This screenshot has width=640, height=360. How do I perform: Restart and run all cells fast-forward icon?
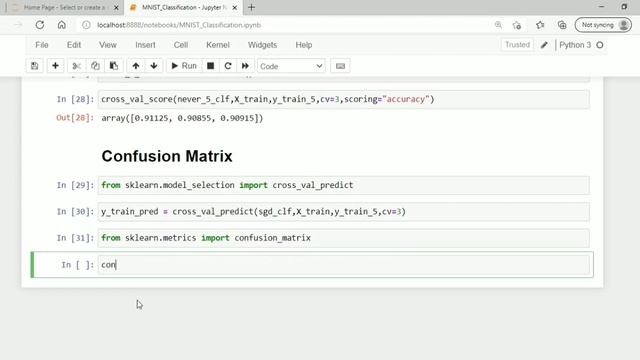[x=245, y=66]
